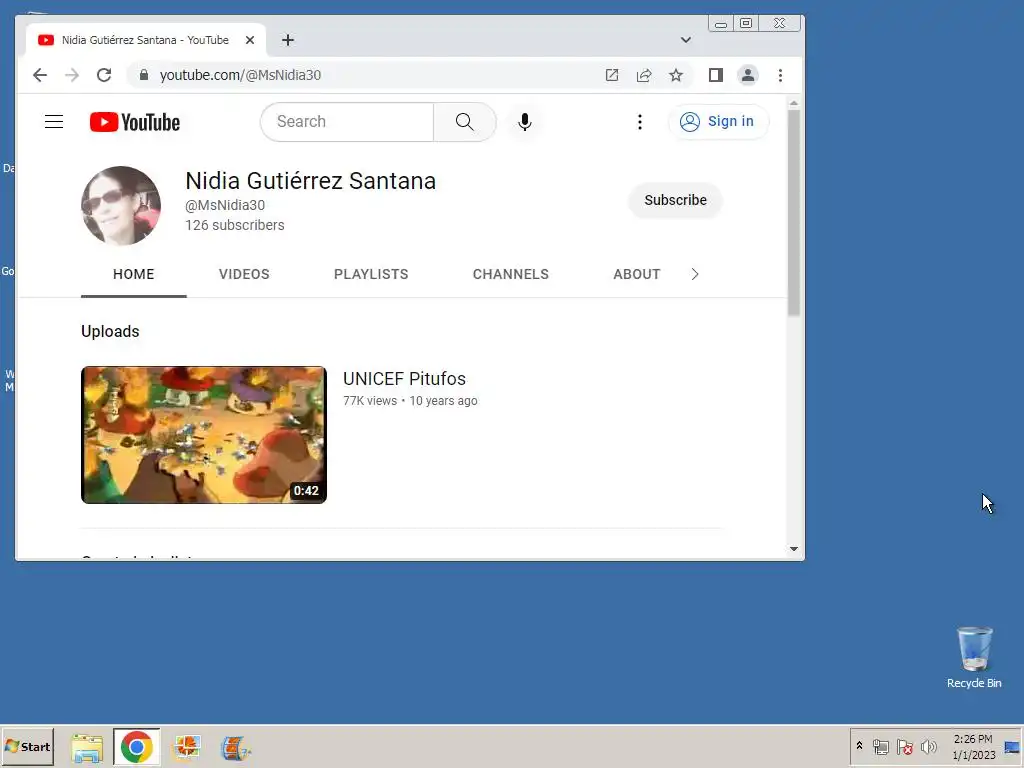Image resolution: width=1024 pixels, height=768 pixels.
Task: Open the Action Center flag tray icon
Action: (x=904, y=746)
